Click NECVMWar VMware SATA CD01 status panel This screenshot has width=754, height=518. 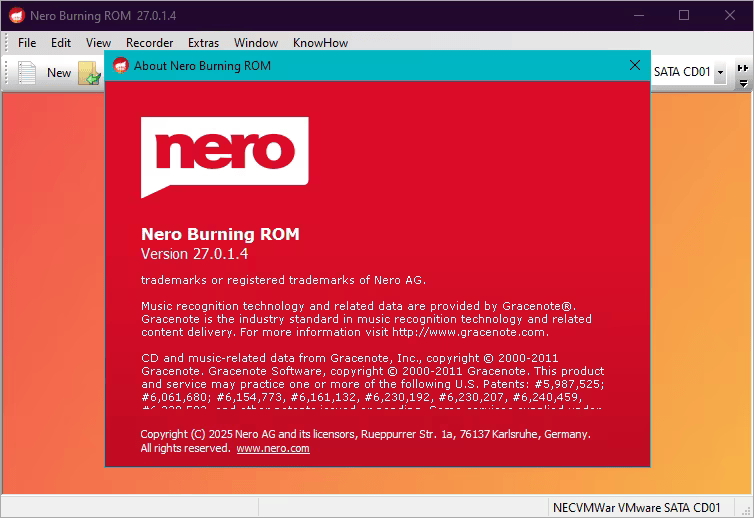tap(637, 506)
